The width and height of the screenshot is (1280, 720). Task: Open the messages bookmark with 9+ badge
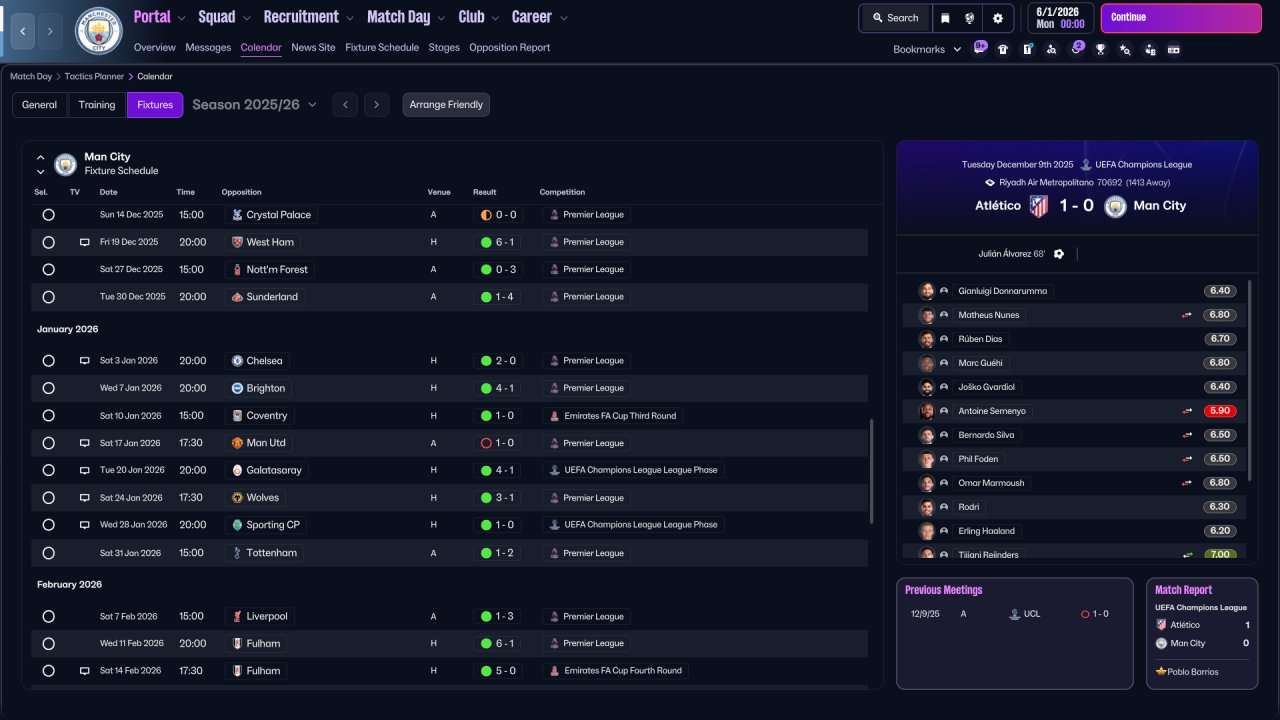[x=980, y=48]
